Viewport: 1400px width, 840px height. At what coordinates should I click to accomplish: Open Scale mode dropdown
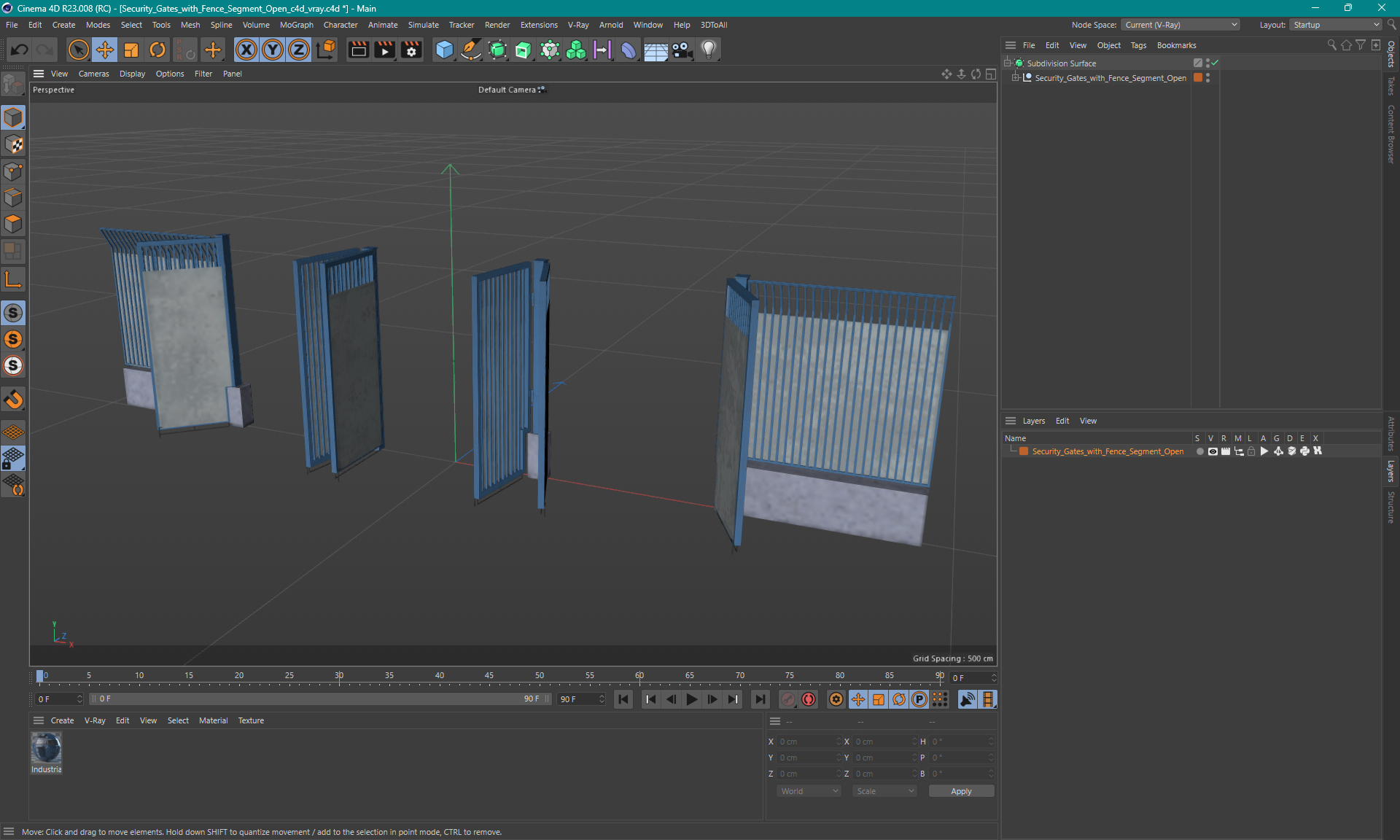point(884,791)
